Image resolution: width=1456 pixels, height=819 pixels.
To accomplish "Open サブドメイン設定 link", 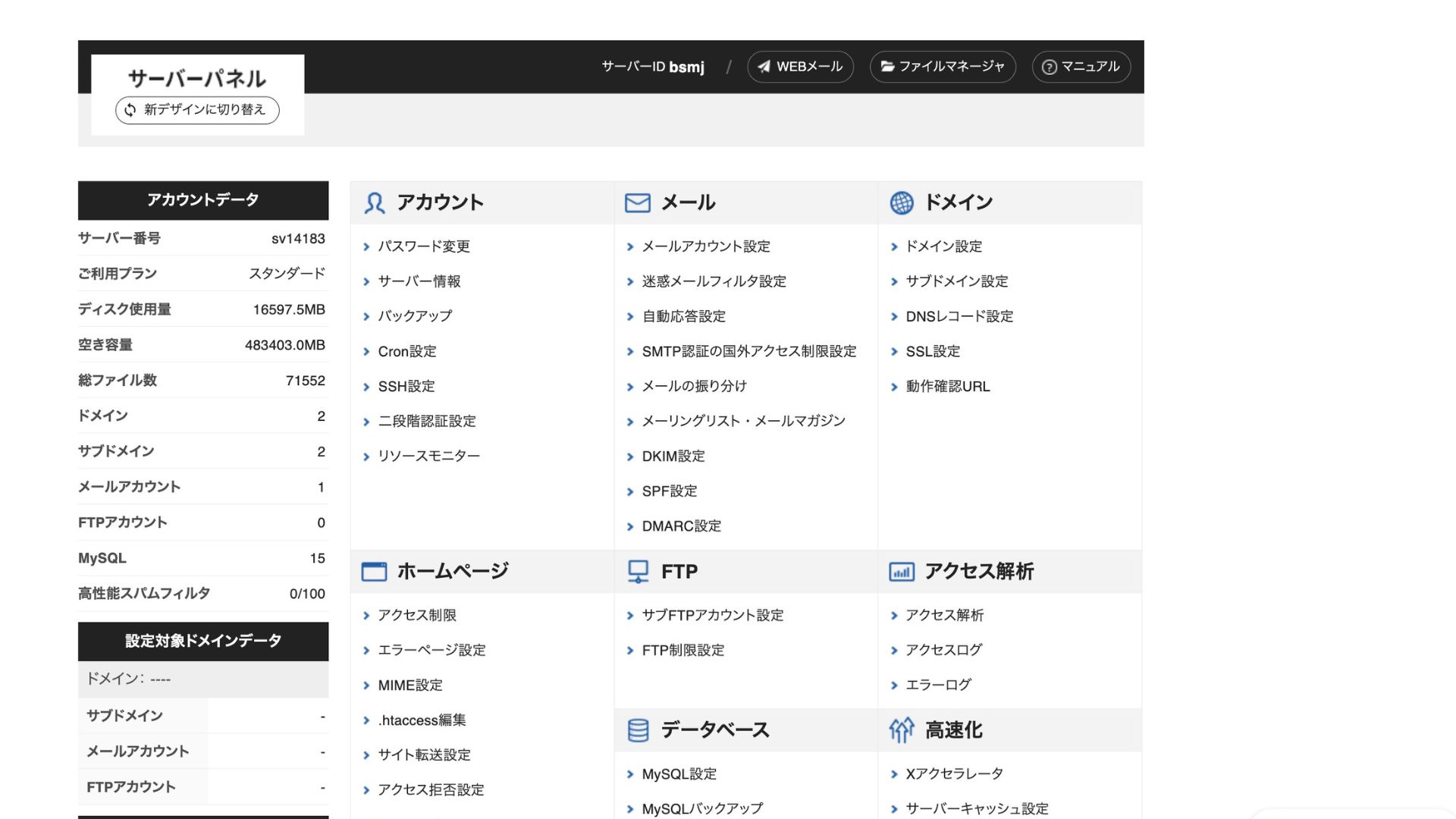I will point(957,281).
